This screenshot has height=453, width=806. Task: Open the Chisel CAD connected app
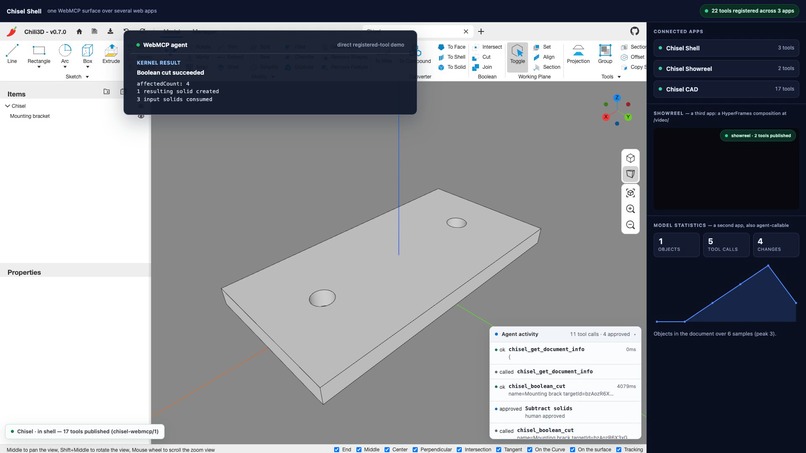click(726, 89)
